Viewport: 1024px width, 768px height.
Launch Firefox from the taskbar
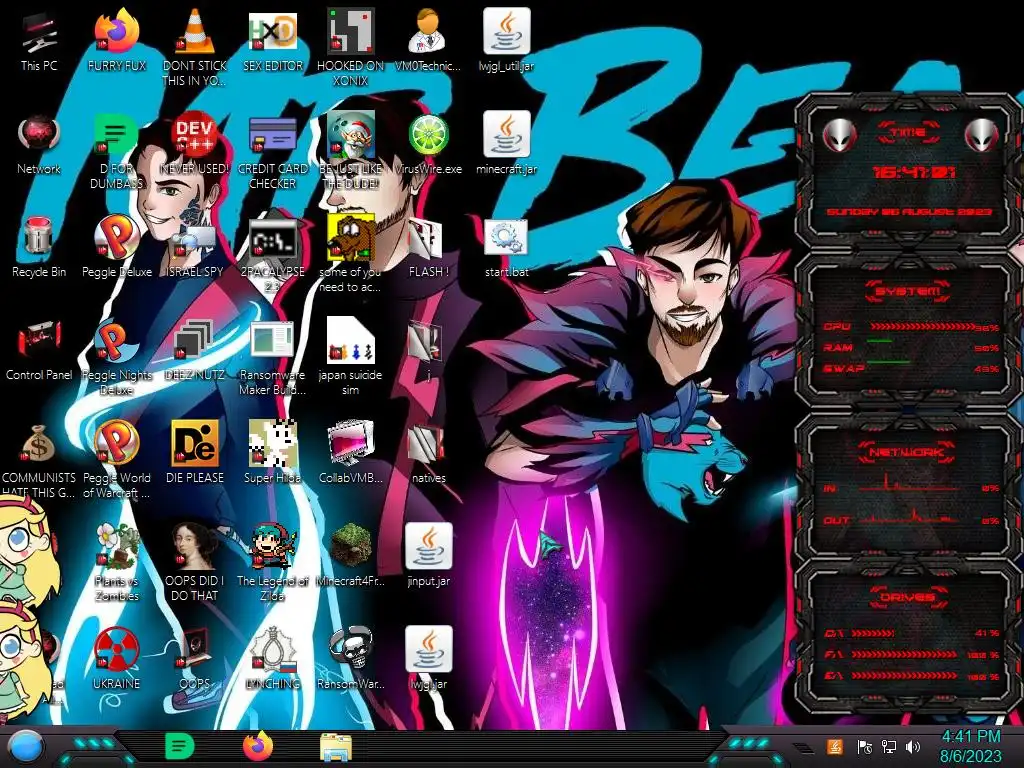(x=258, y=746)
